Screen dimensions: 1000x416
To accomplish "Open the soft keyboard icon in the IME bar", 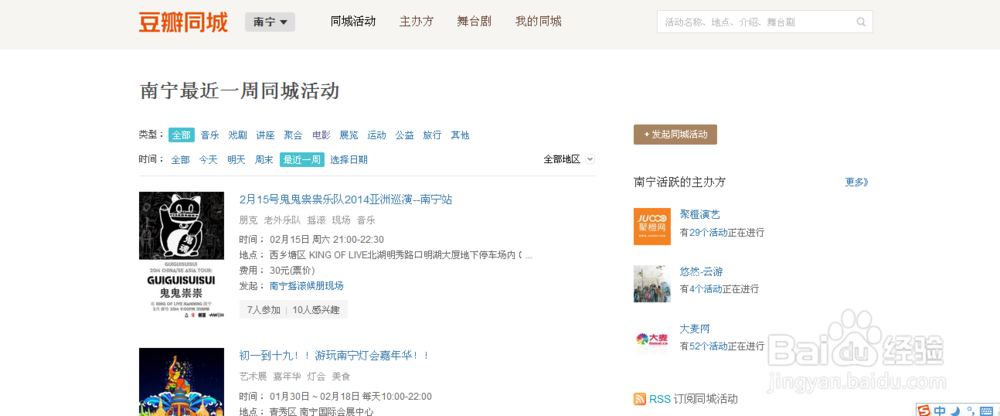I will [x=985, y=410].
